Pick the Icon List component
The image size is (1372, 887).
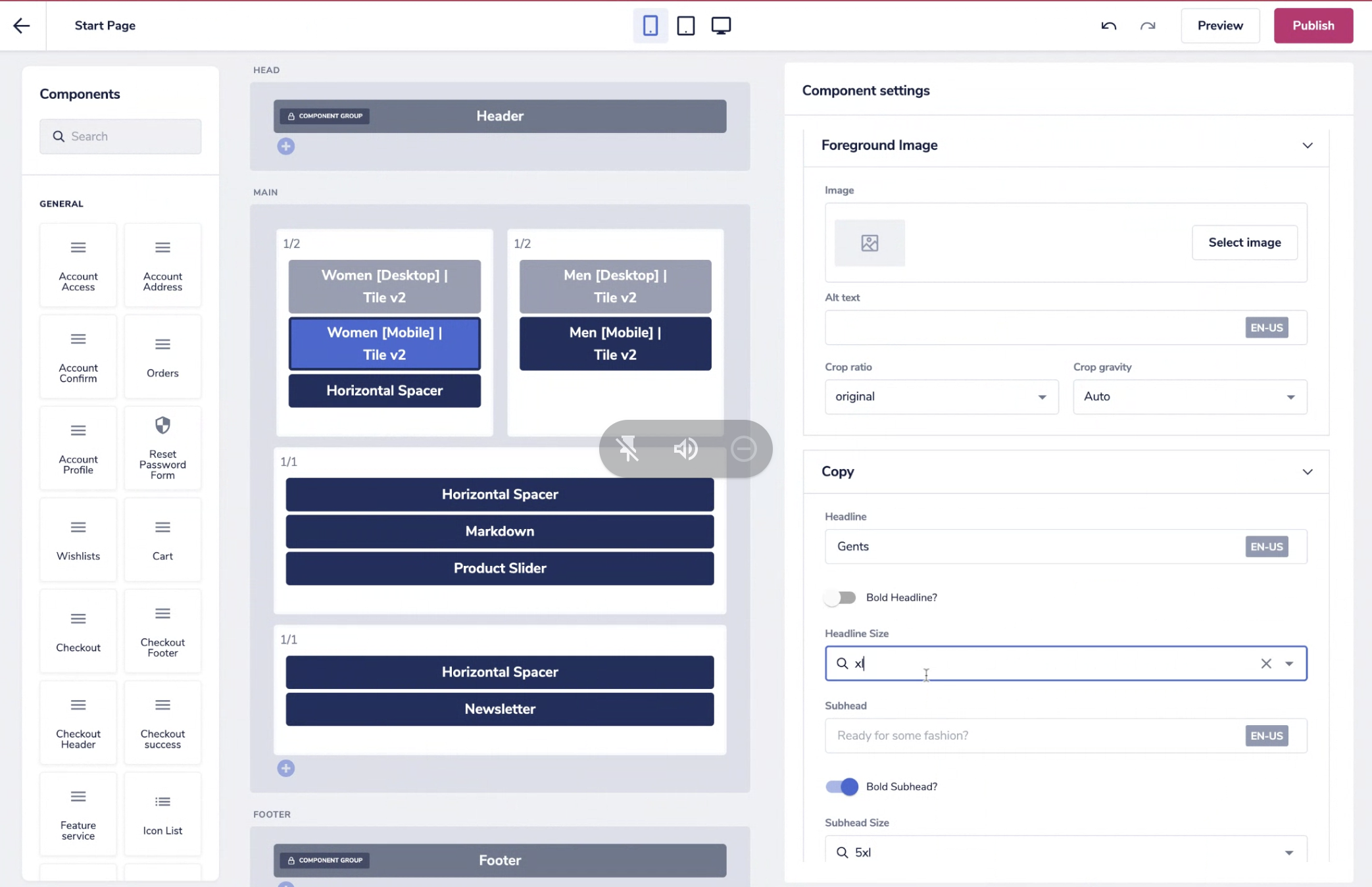[x=162, y=814]
